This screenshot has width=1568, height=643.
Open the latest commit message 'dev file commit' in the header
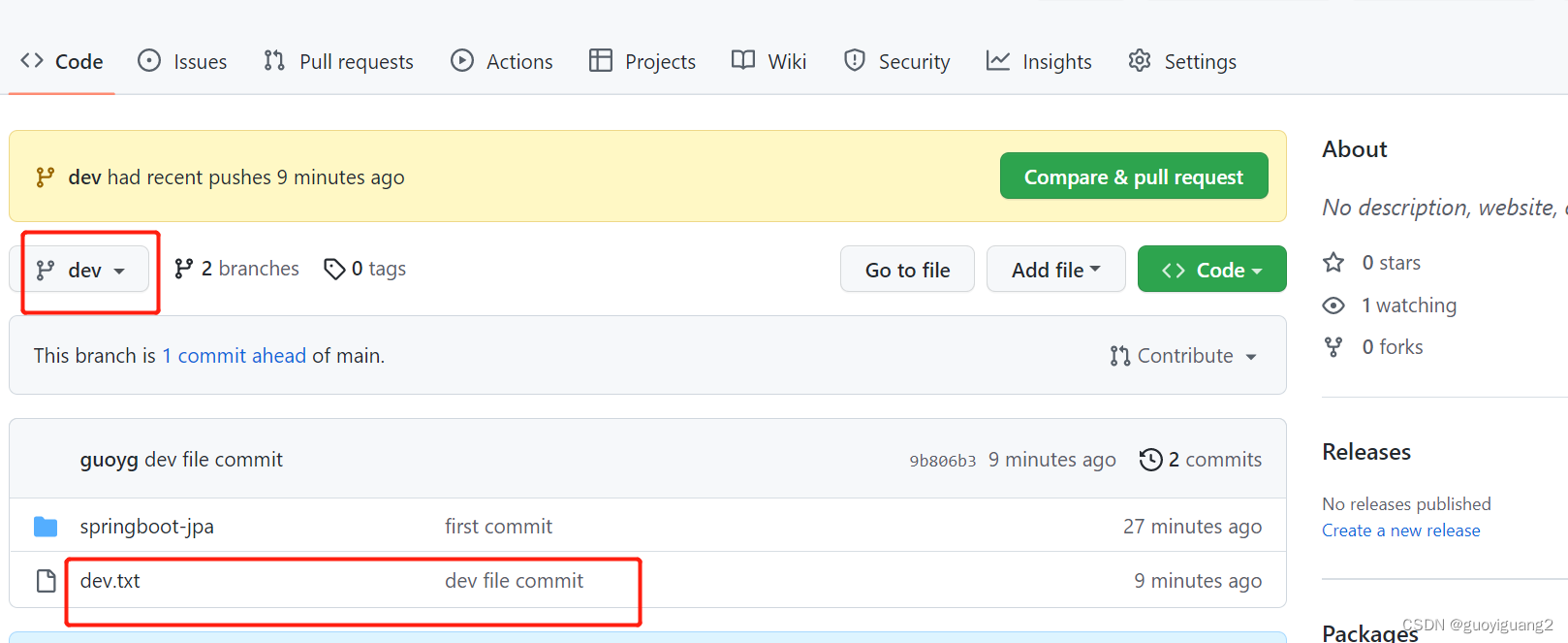coord(213,460)
